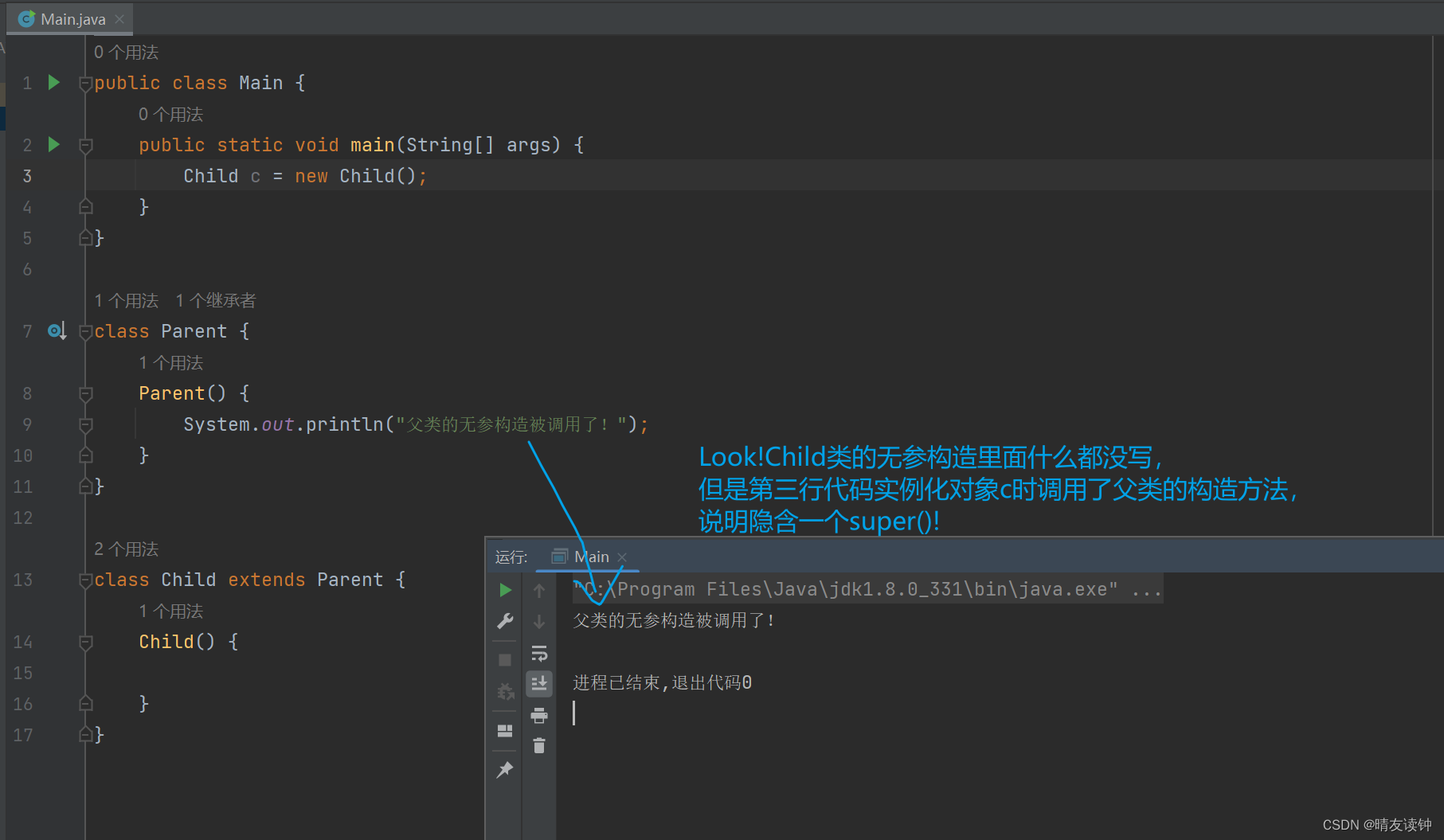Click the down arrow in the console toolbar
1444x840 pixels.
coord(539,621)
